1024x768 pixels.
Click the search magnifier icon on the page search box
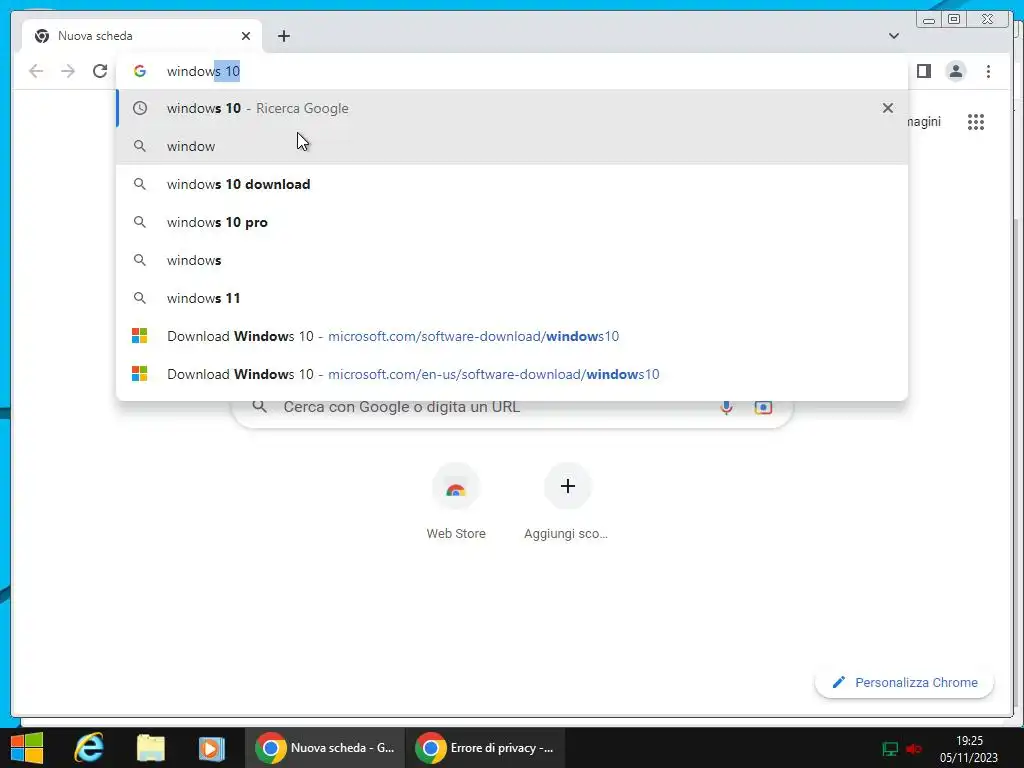[259, 407]
